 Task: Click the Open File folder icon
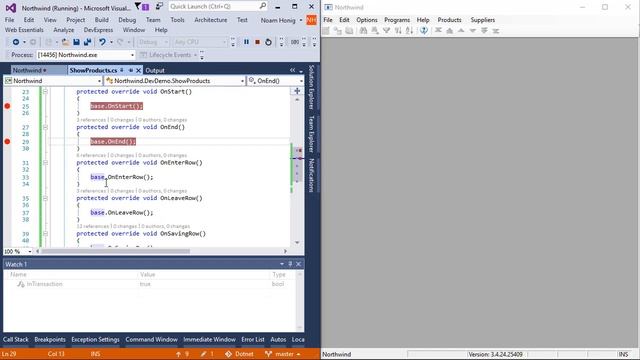point(65,42)
